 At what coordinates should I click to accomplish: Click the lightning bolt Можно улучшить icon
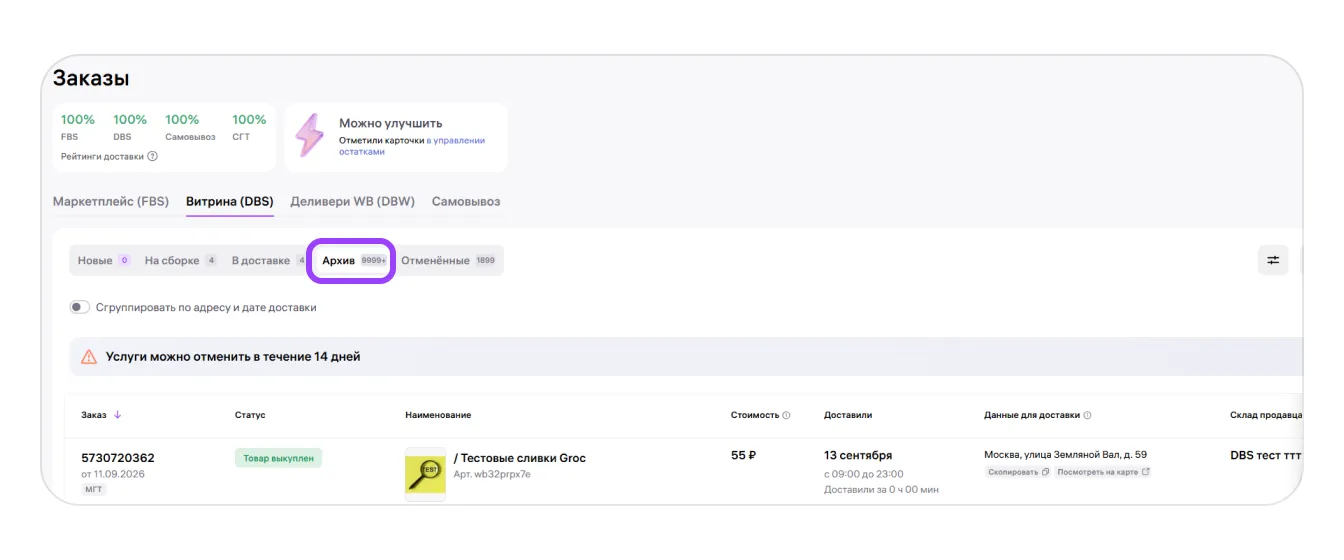pyautogui.click(x=310, y=134)
